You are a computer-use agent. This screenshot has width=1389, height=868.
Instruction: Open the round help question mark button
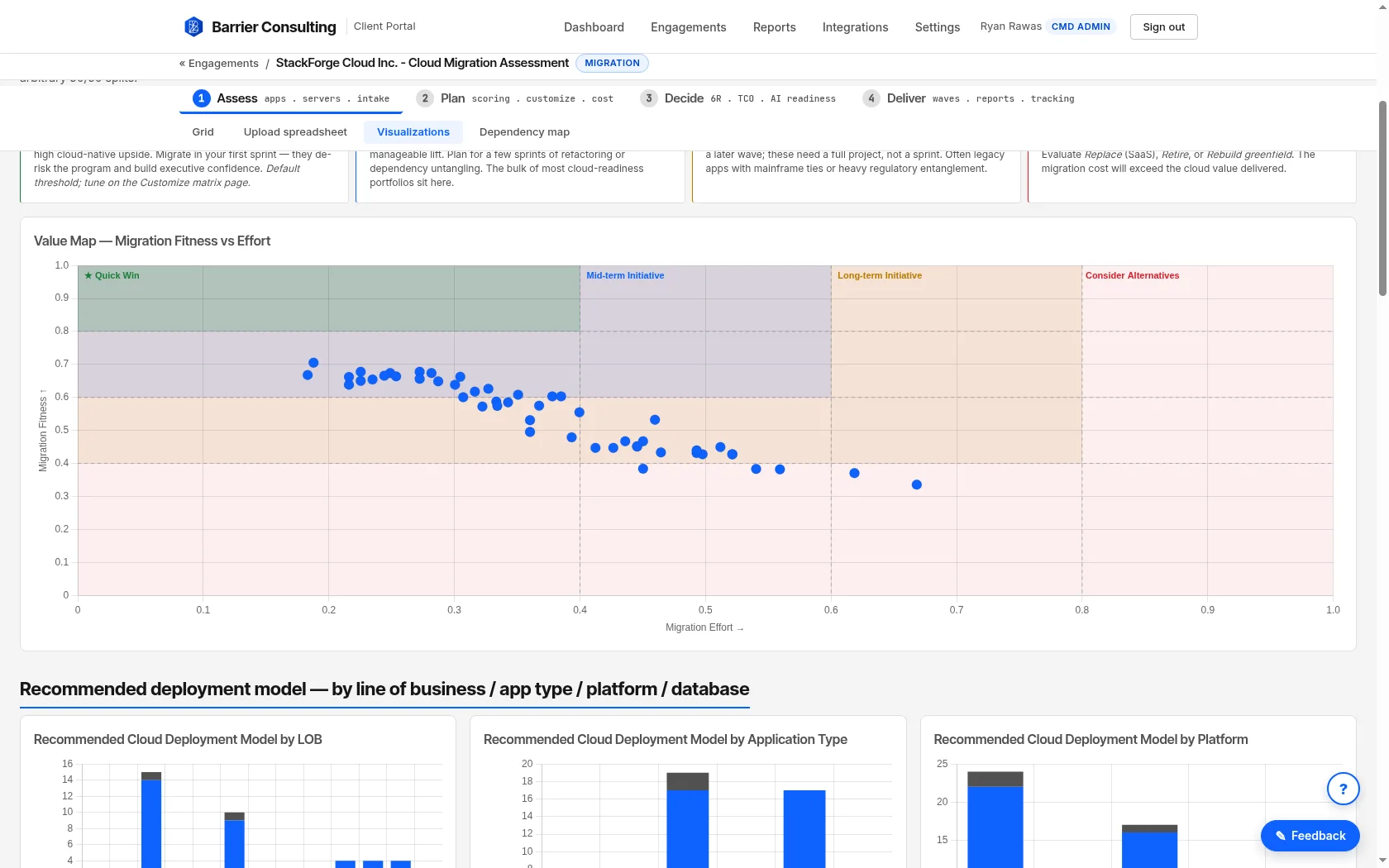click(1343, 789)
